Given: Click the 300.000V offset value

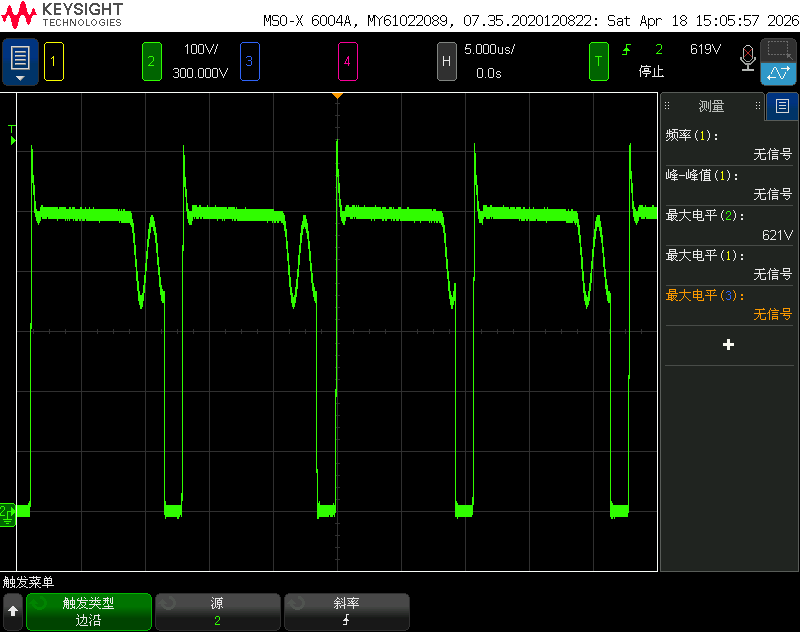Looking at the screenshot, I should coord(200,73).
